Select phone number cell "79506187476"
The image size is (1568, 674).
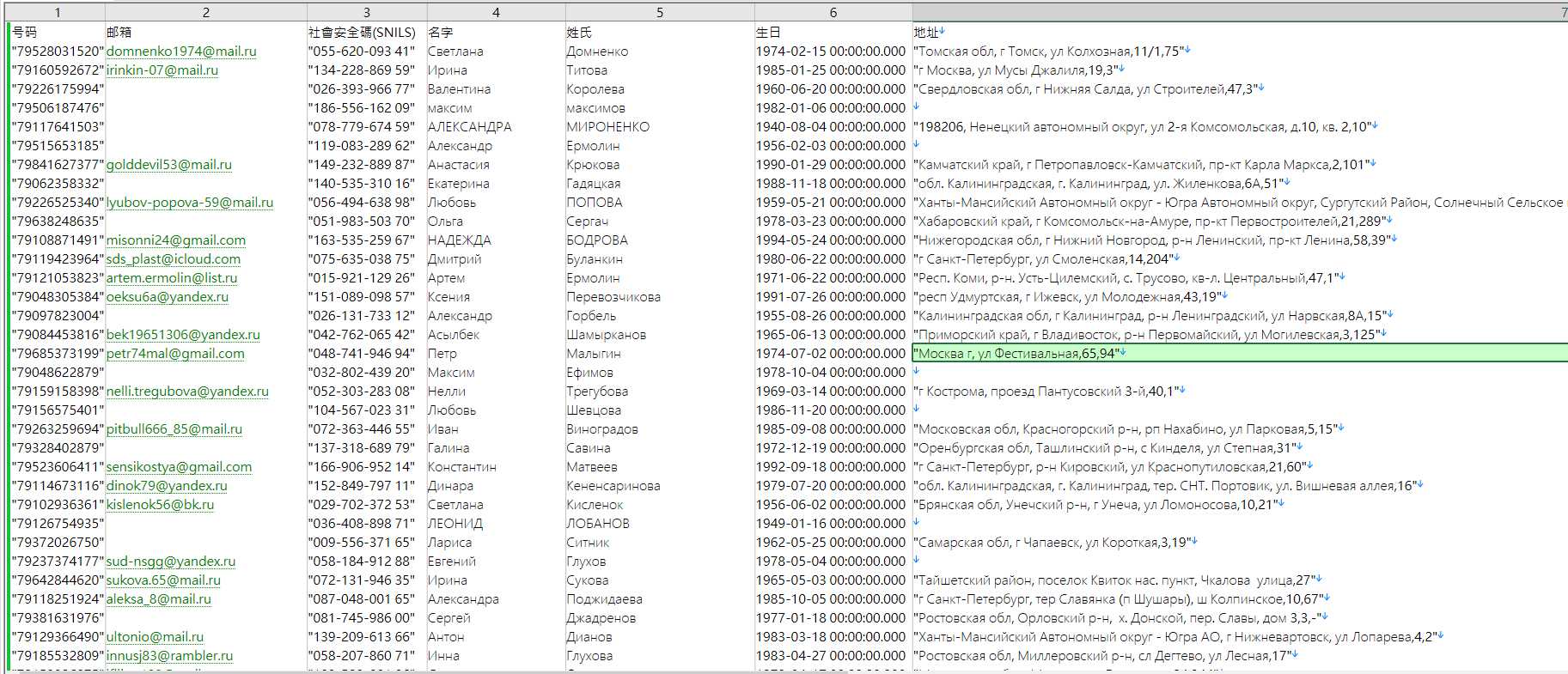pyautogui.click(x=58, y=108)
